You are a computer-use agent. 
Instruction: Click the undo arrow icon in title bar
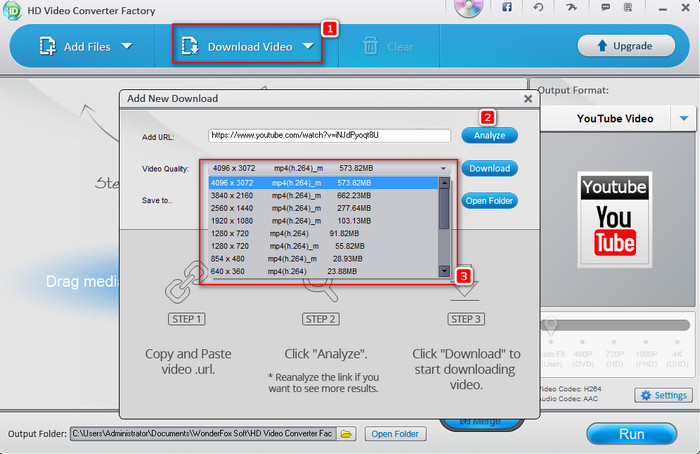538,7
